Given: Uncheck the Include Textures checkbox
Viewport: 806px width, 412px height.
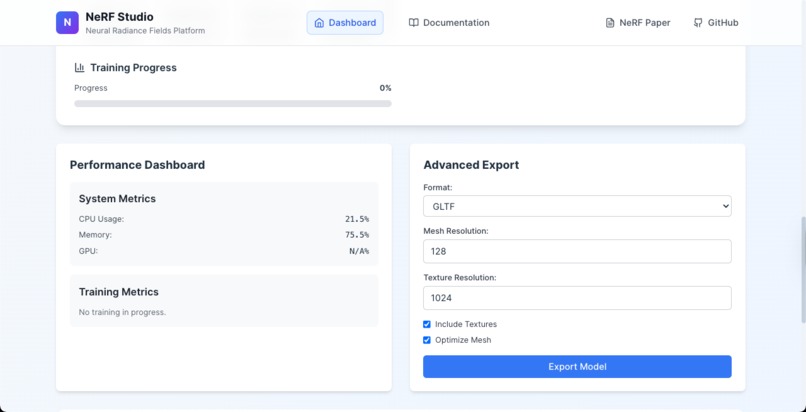Looking at the screenshot, I should pyautogui.click(x=427, y=324).
